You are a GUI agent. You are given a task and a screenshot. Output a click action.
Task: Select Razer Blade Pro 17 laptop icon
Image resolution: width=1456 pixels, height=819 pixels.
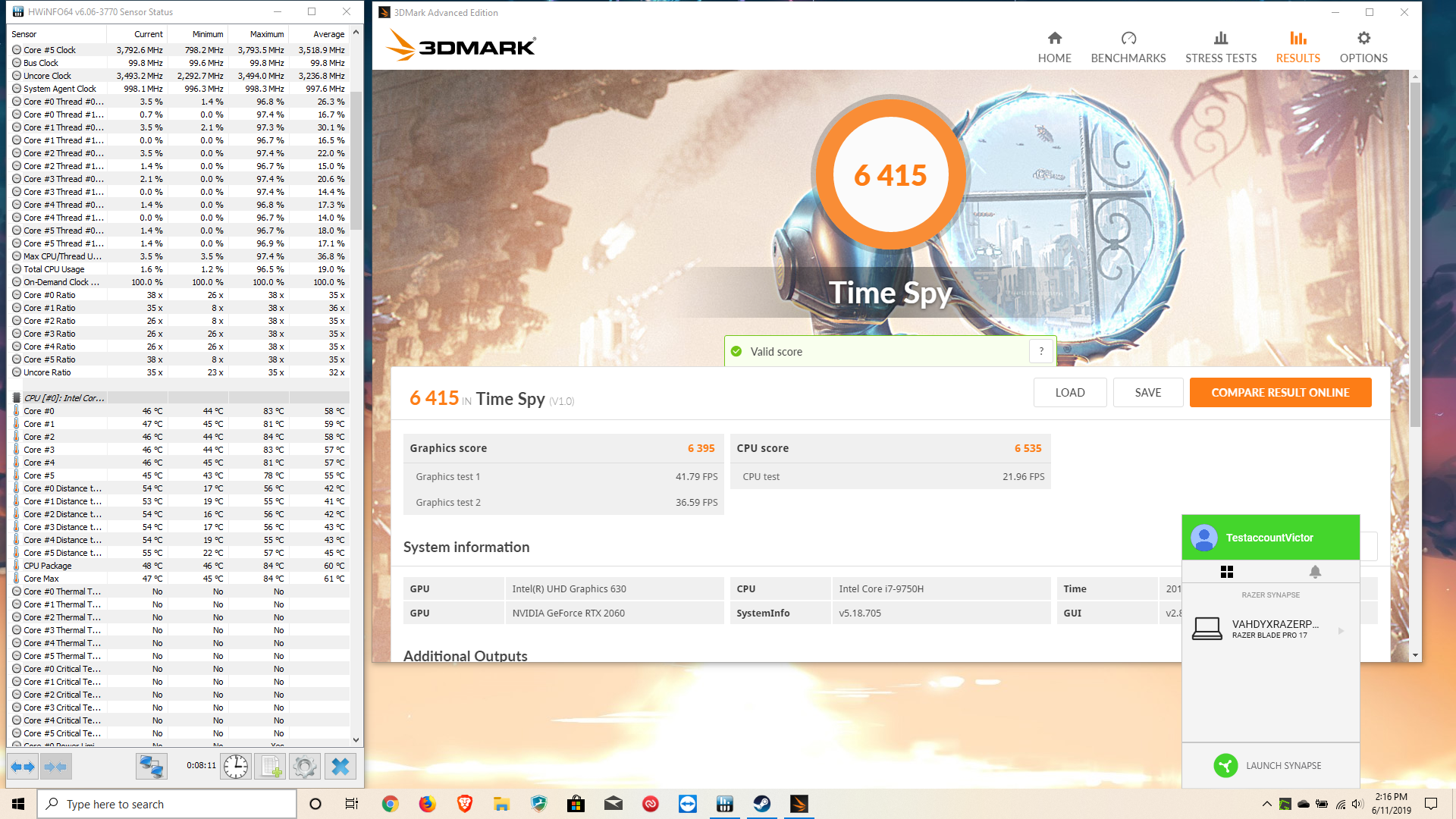(1207, 629)
